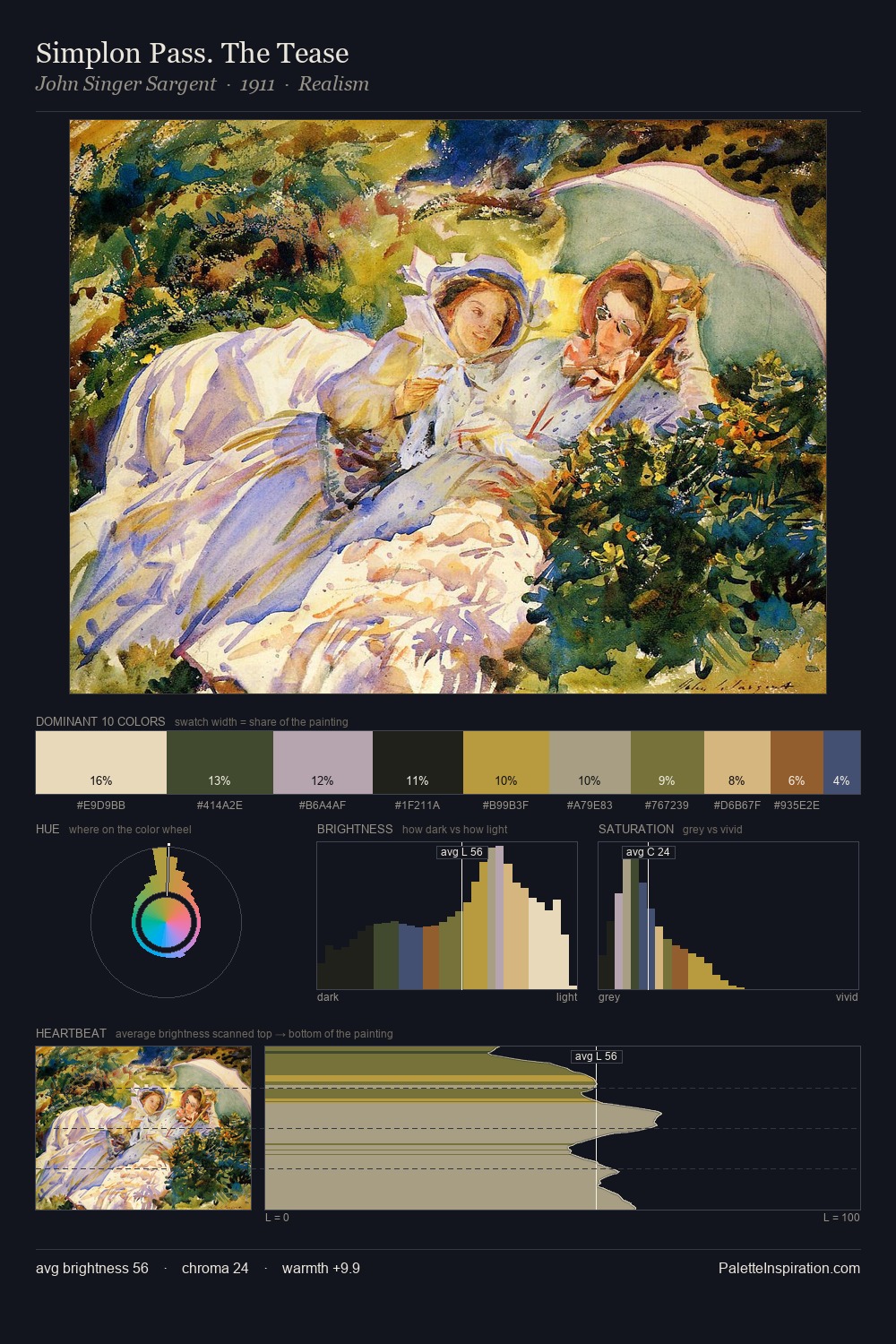Click the avg L 56 label in Heartbeat chart

click(596, 1056)
